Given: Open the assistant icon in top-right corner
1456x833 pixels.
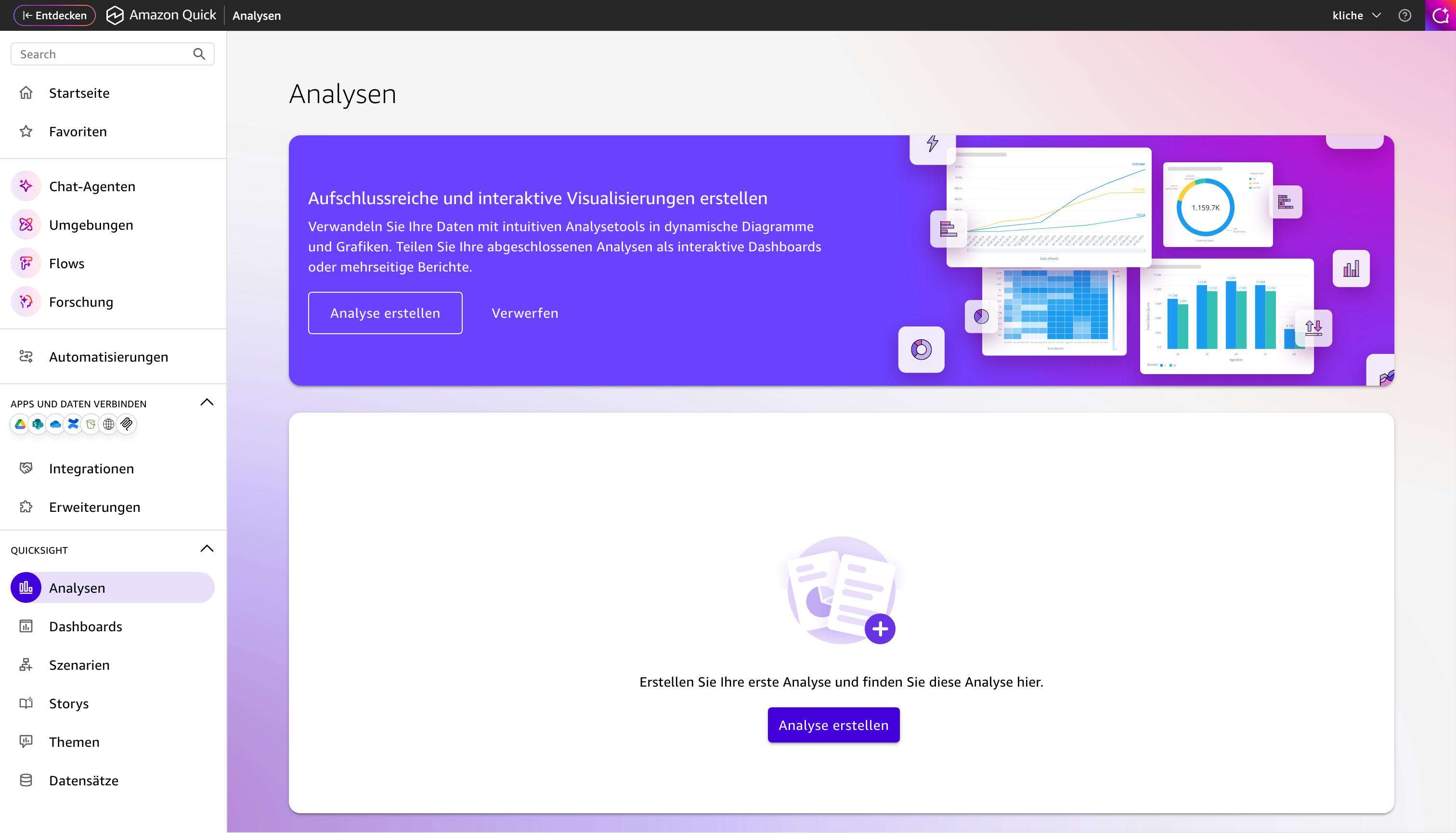Looking at the screenshot, I should coord(1440,15).
